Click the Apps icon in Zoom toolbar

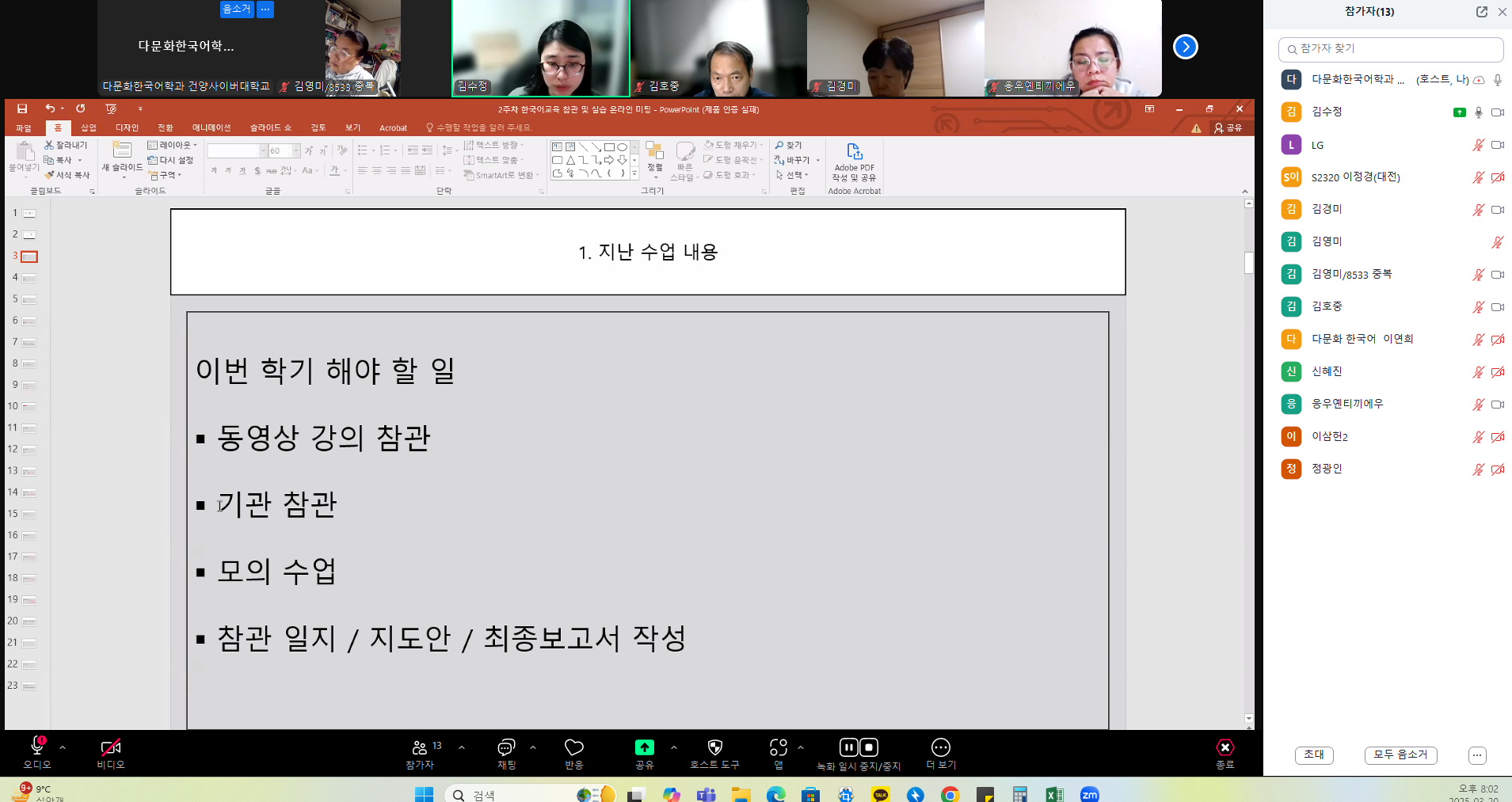point(779,747)
